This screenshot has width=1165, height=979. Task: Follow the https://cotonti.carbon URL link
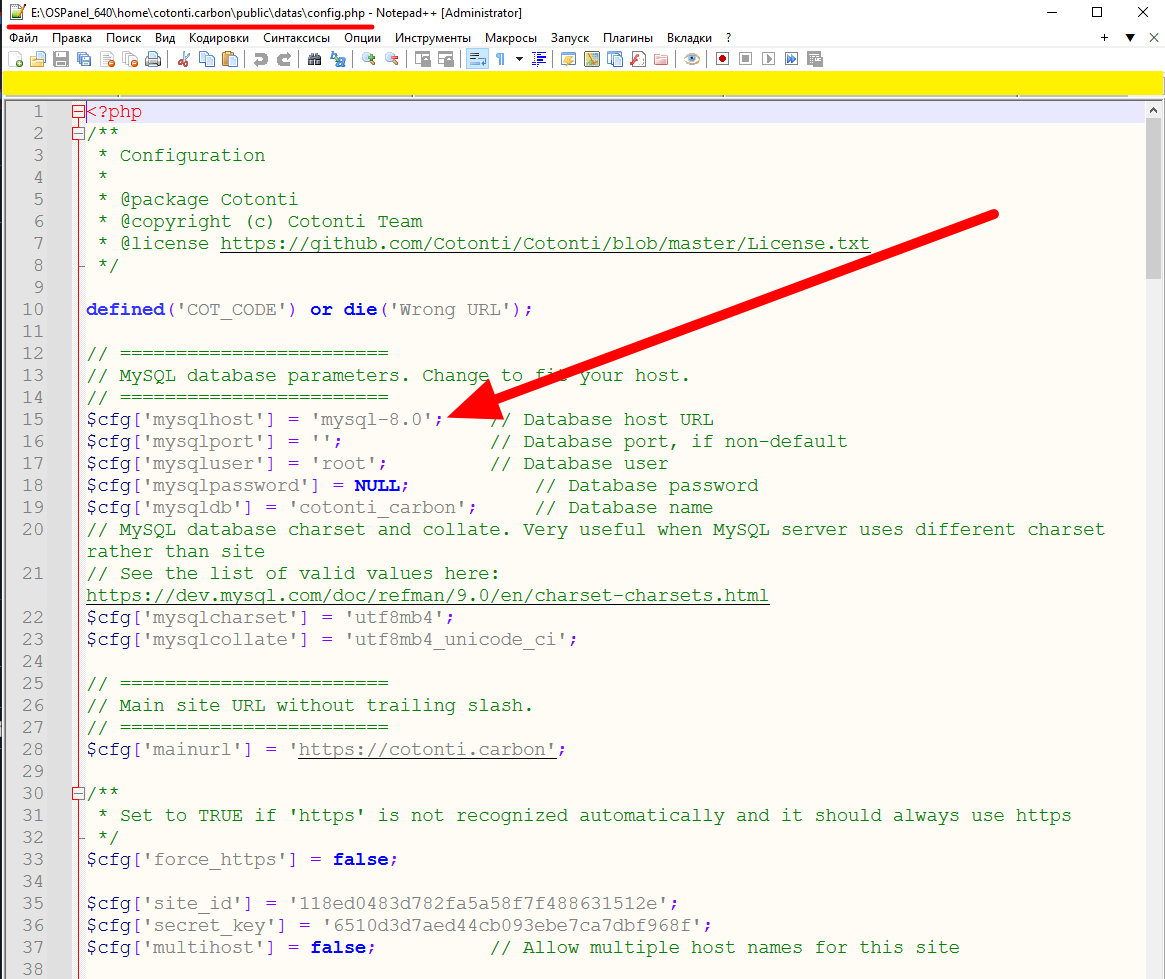(427, 749)
